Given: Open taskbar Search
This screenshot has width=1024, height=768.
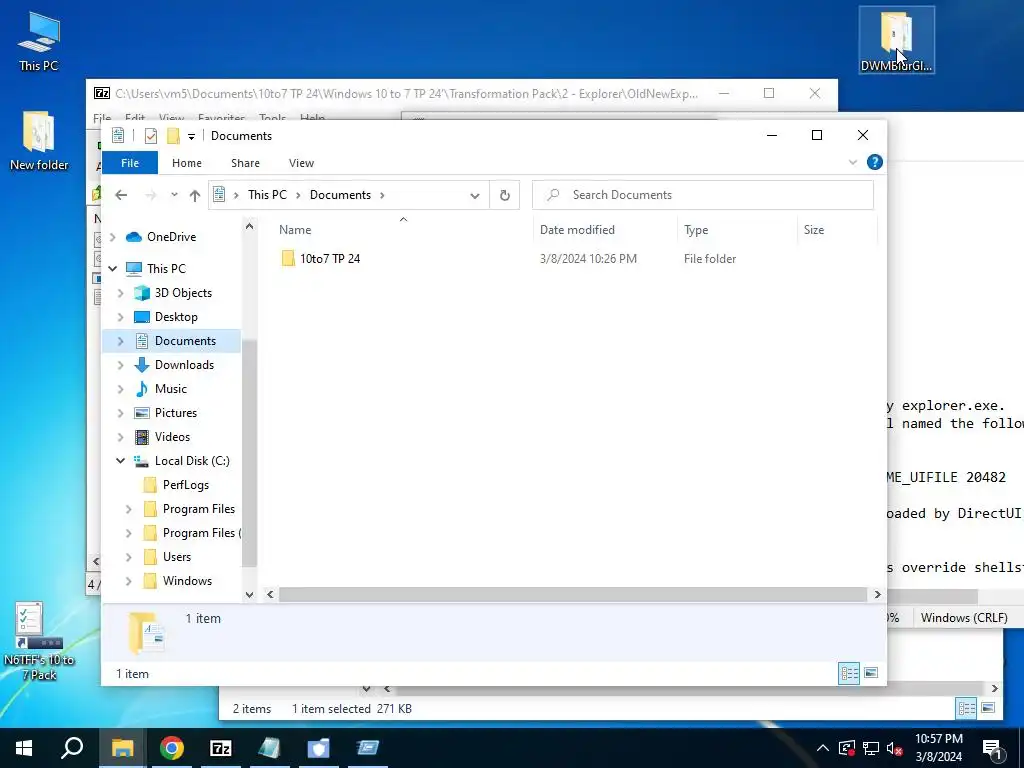Looking at the screenshot, I should click(72, 748).
